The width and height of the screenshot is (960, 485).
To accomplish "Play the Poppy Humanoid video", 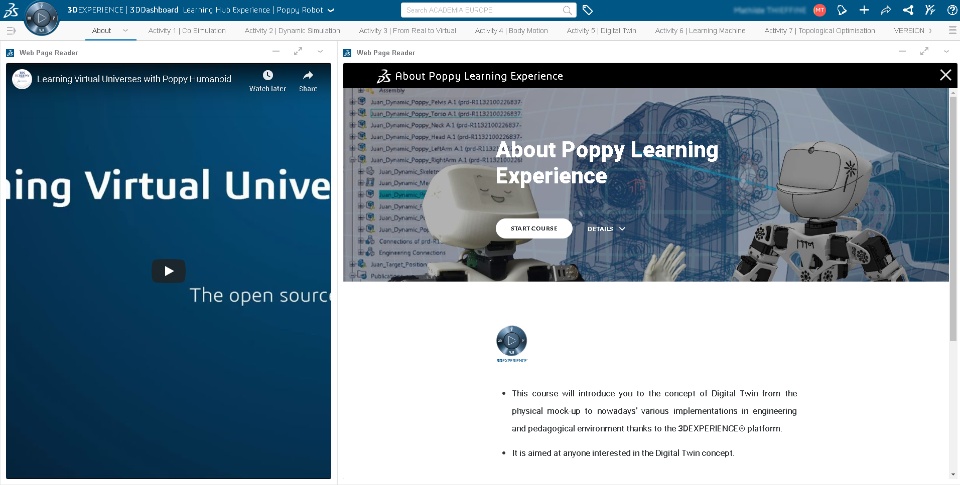I will [168, 271].
